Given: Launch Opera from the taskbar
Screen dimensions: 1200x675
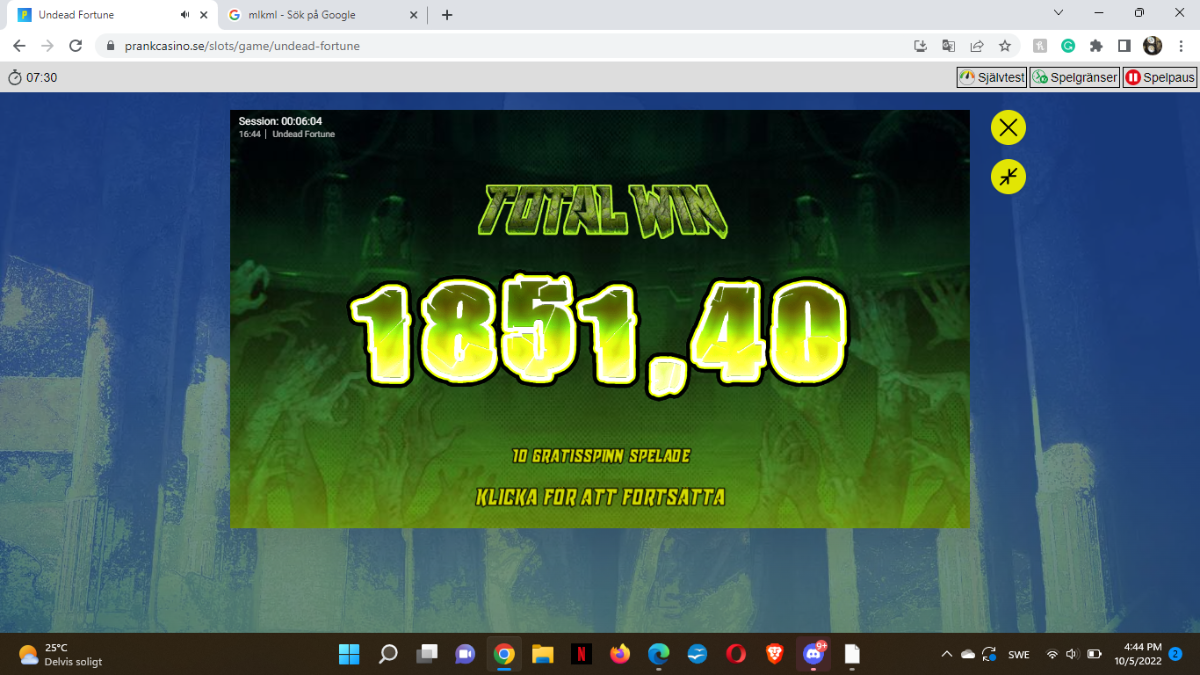Looking at the screenshot, I should coord(736,654).
